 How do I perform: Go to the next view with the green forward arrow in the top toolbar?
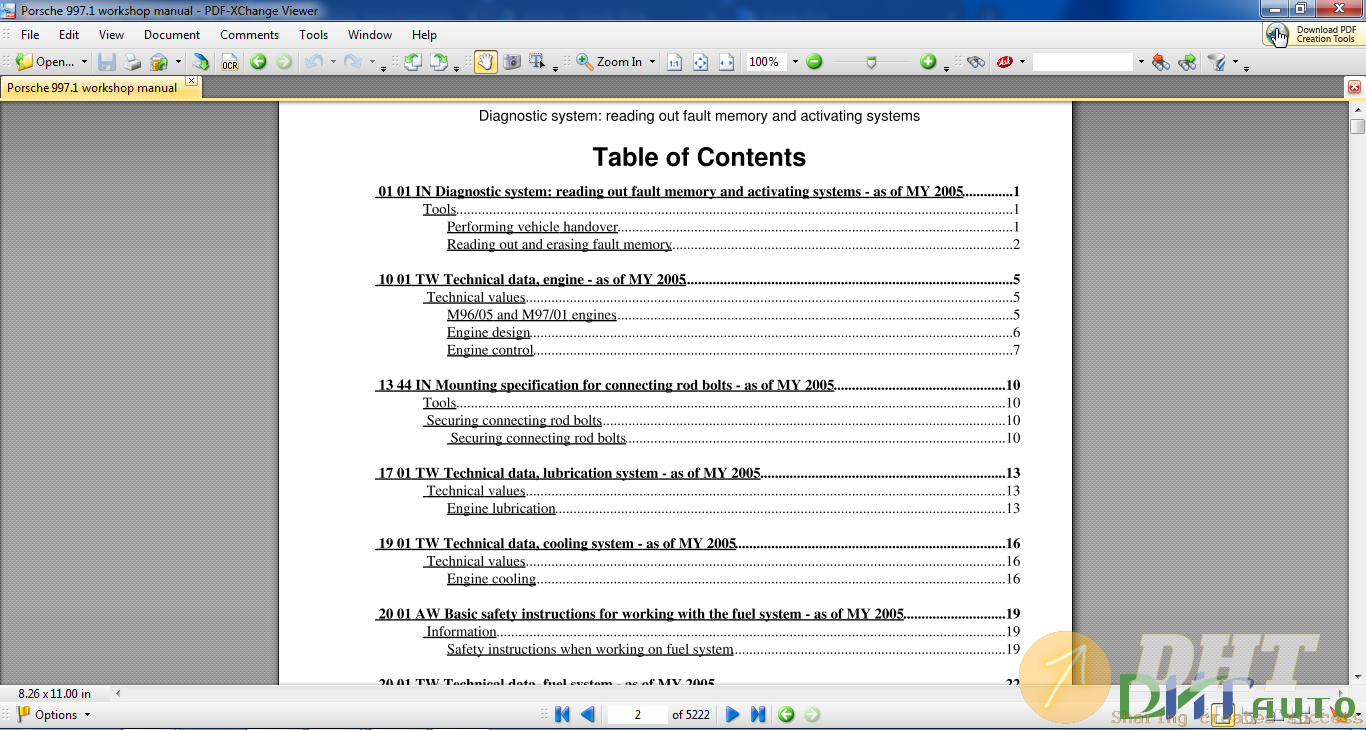click(x=284, y=62)
